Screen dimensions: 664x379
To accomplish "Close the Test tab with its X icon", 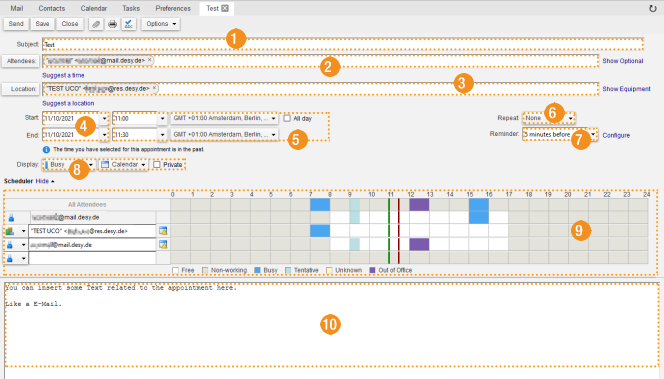I will coord(225,8).
